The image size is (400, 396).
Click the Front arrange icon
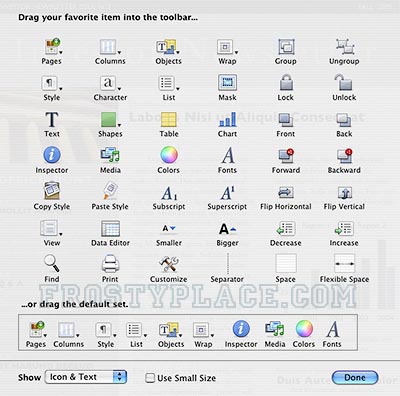(285, 120)
